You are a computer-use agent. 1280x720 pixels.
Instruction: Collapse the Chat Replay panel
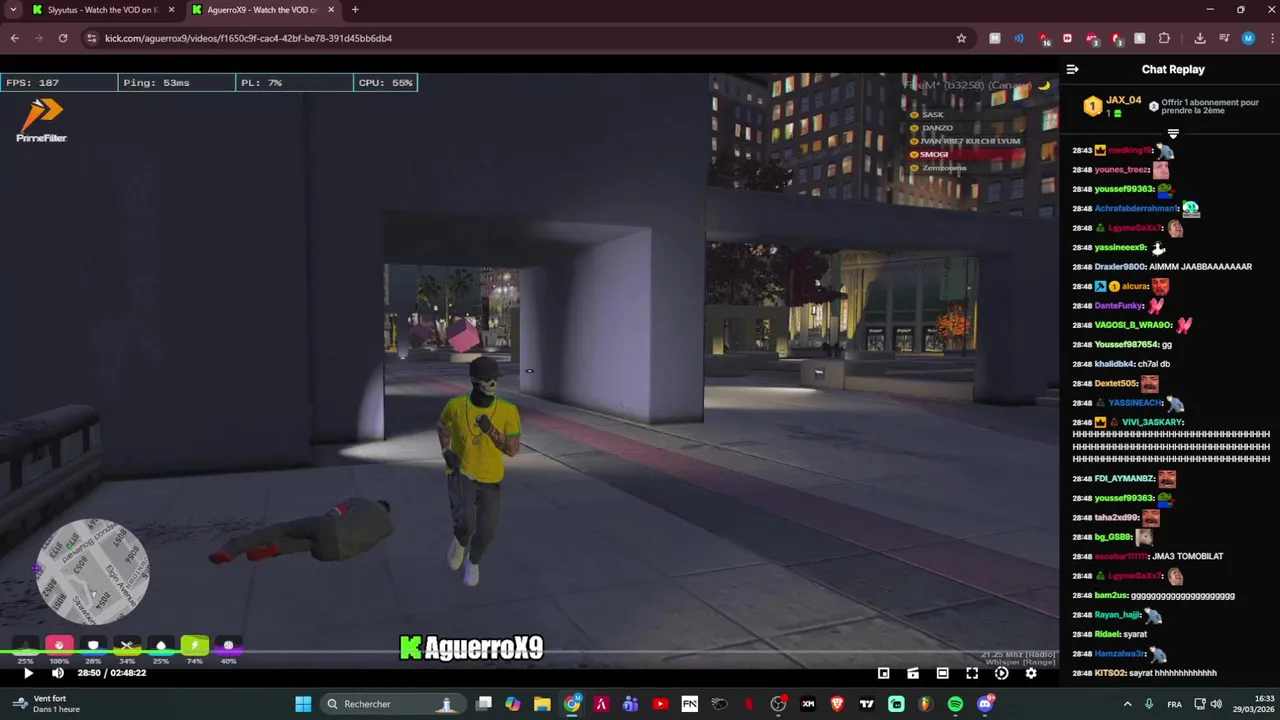tap(1072, 69)
